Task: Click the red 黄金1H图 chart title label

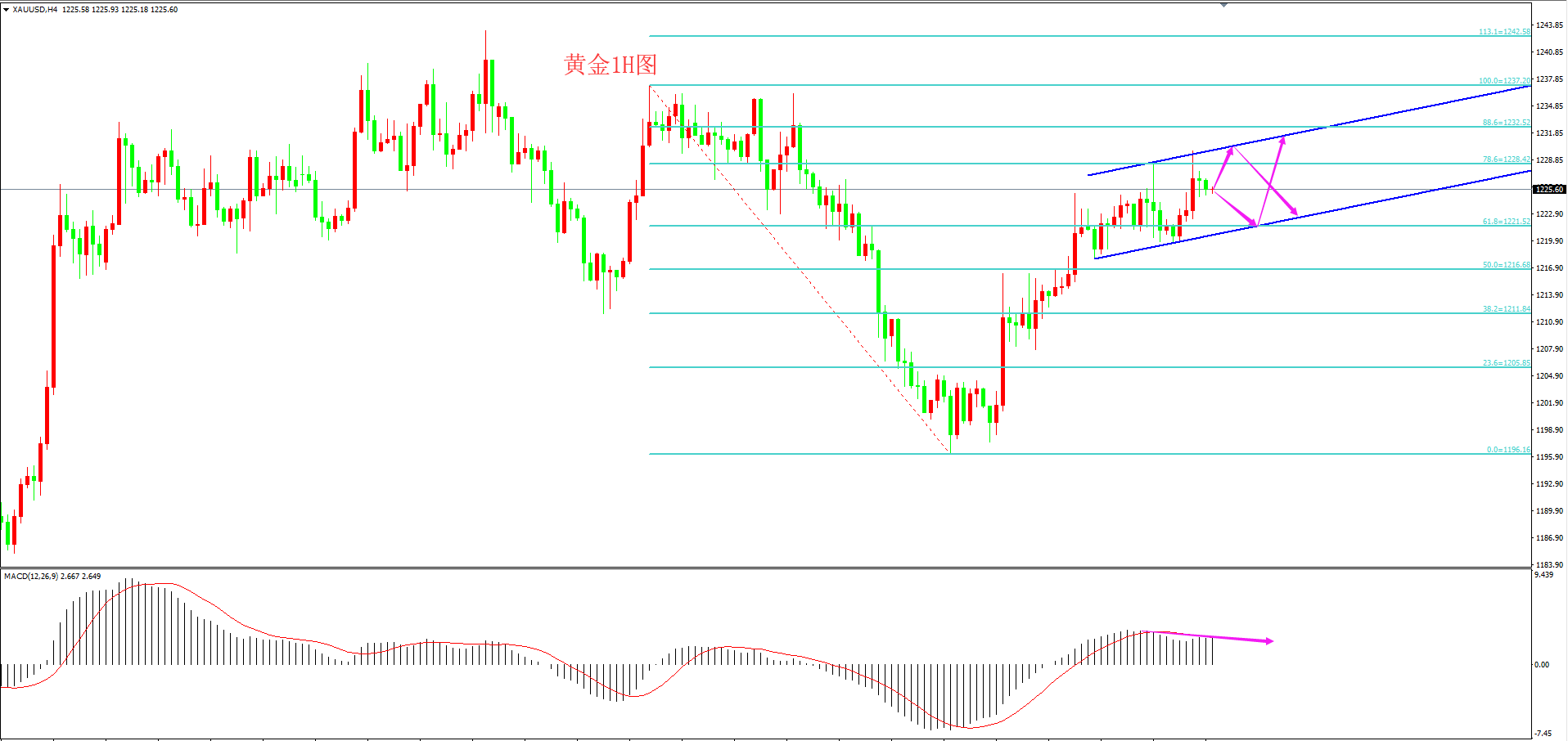Action: [611, 65]
